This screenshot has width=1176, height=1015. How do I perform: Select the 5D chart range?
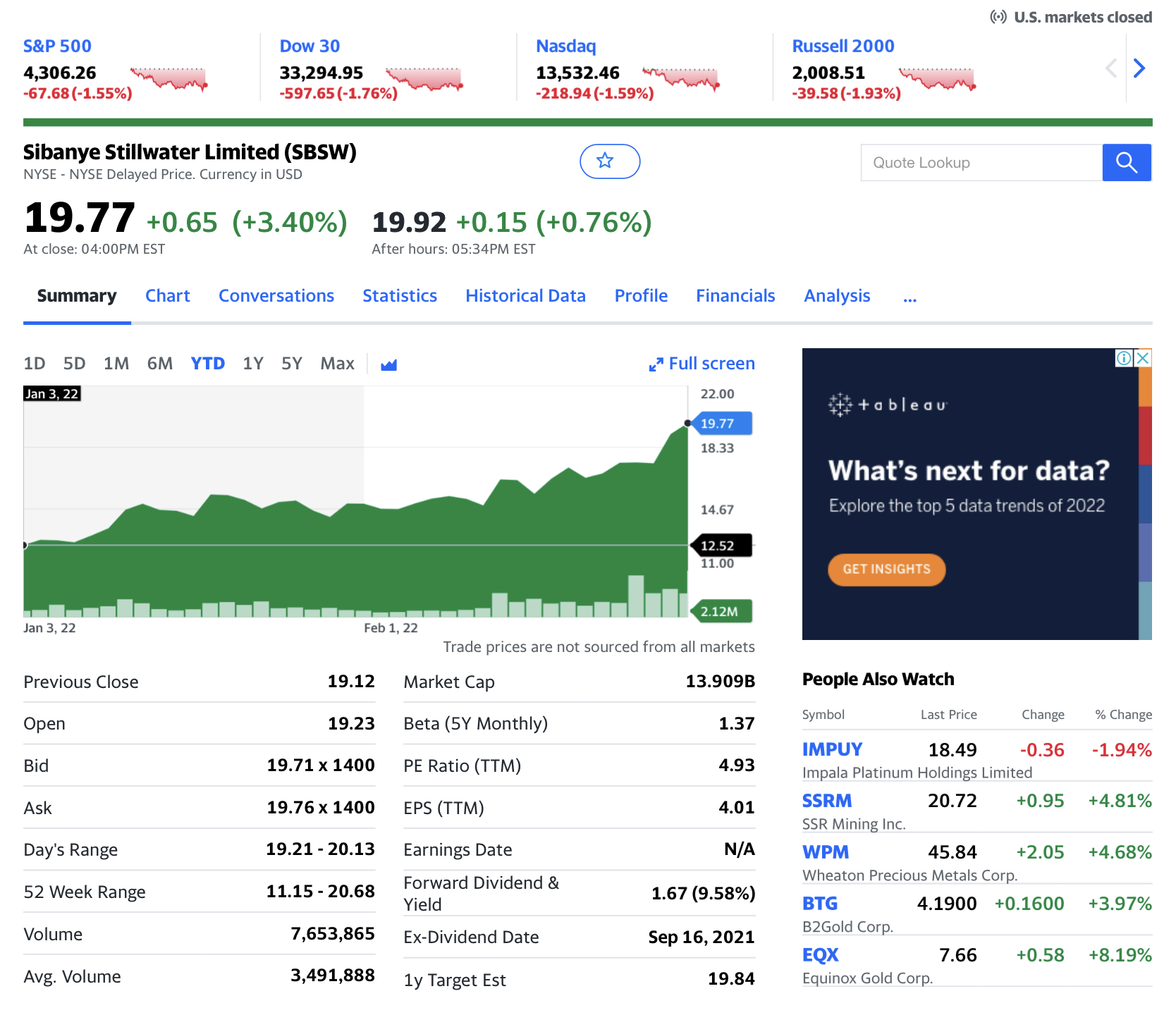(74, 364)
